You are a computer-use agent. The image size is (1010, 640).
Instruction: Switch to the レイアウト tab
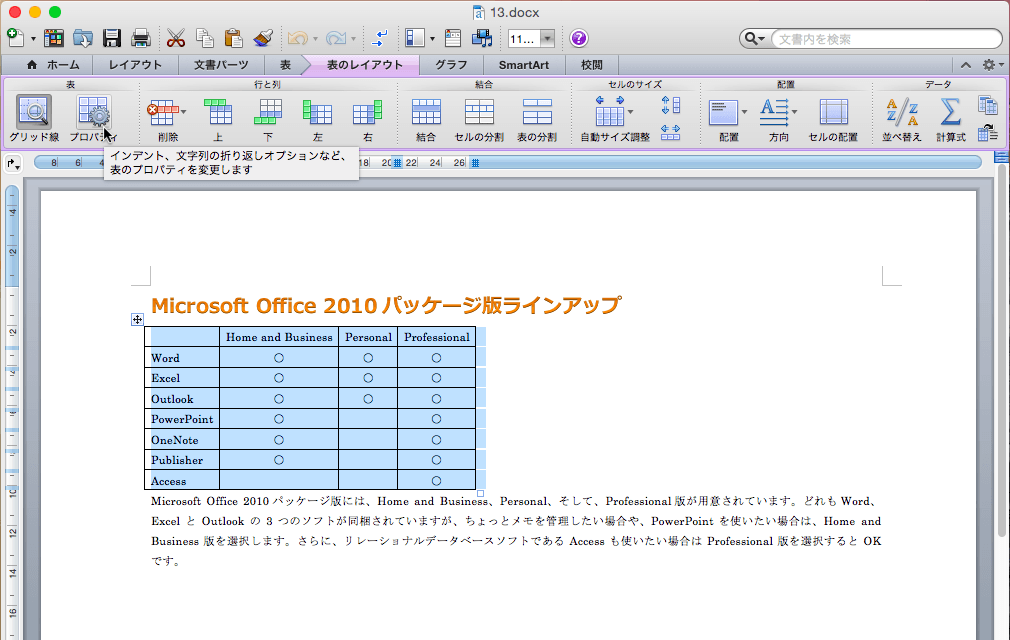[135, 65]
